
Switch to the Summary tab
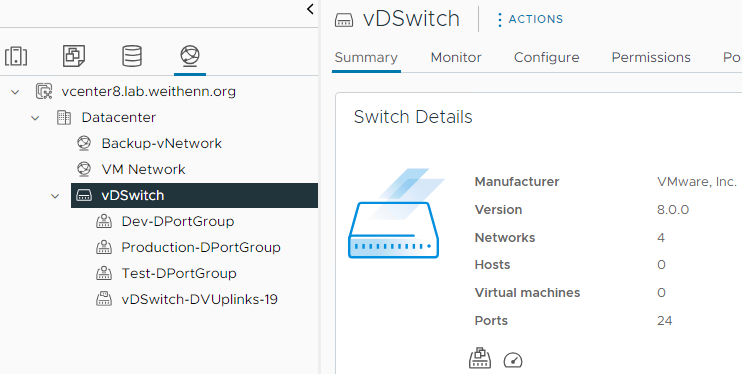point(366,58)
